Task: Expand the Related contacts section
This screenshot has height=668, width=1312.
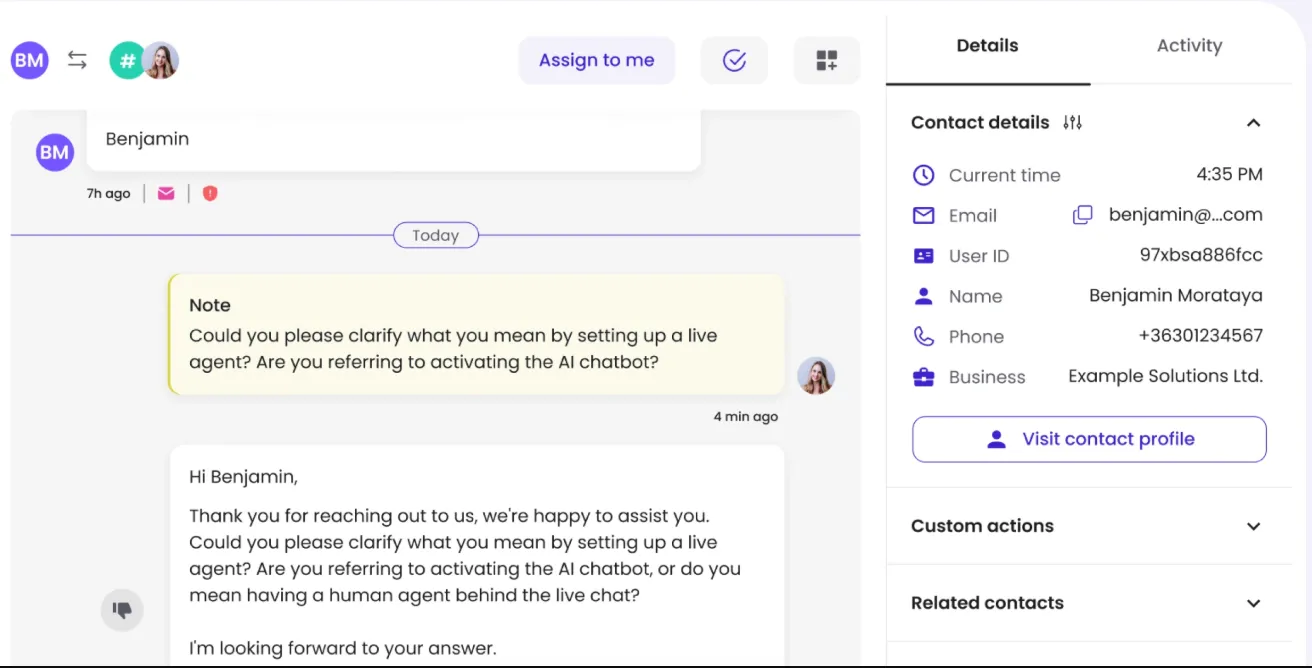Action: 1253,603
